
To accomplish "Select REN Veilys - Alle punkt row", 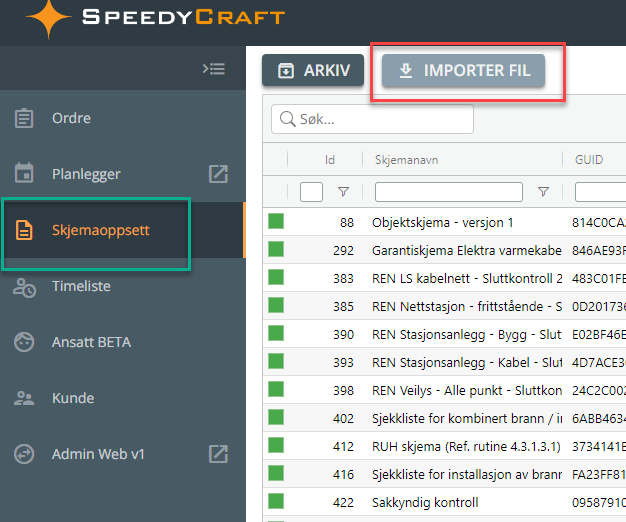I will [x=444, y=389].
